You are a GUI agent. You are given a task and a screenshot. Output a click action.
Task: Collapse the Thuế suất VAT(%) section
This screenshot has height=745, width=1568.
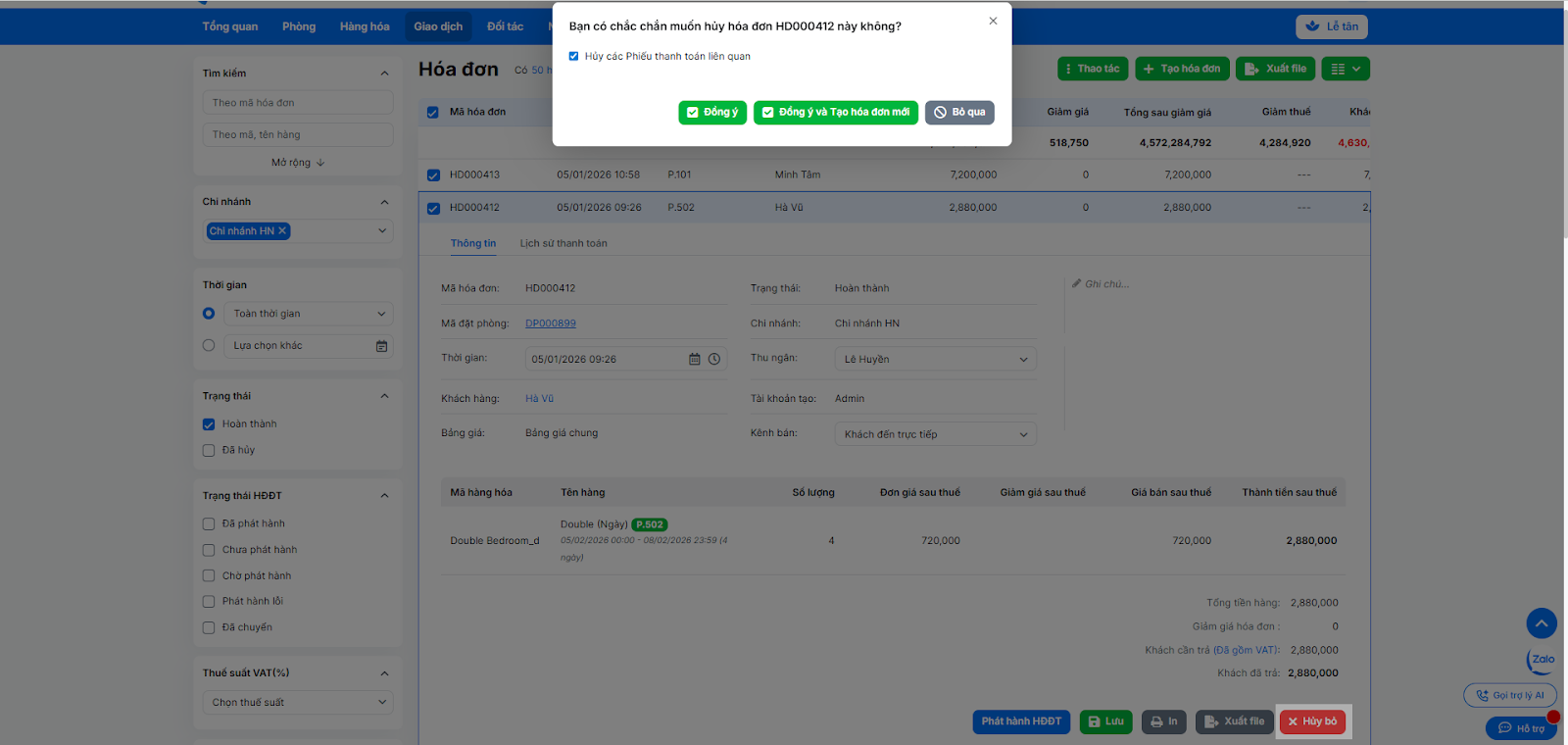(384, 673)
